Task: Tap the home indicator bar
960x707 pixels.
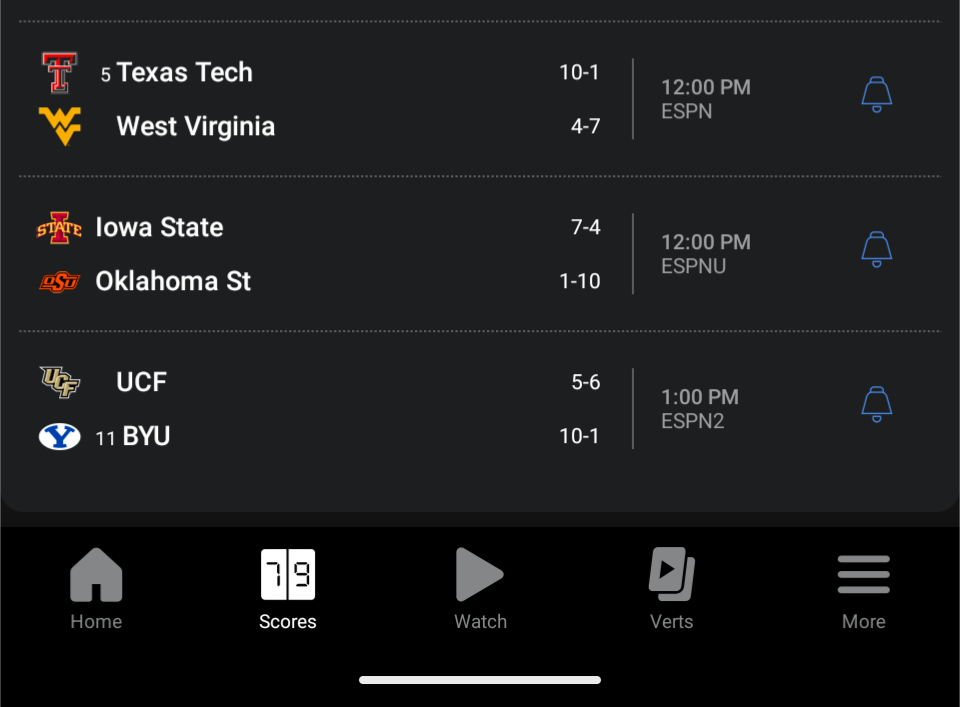Action: [x=480, y=680]
